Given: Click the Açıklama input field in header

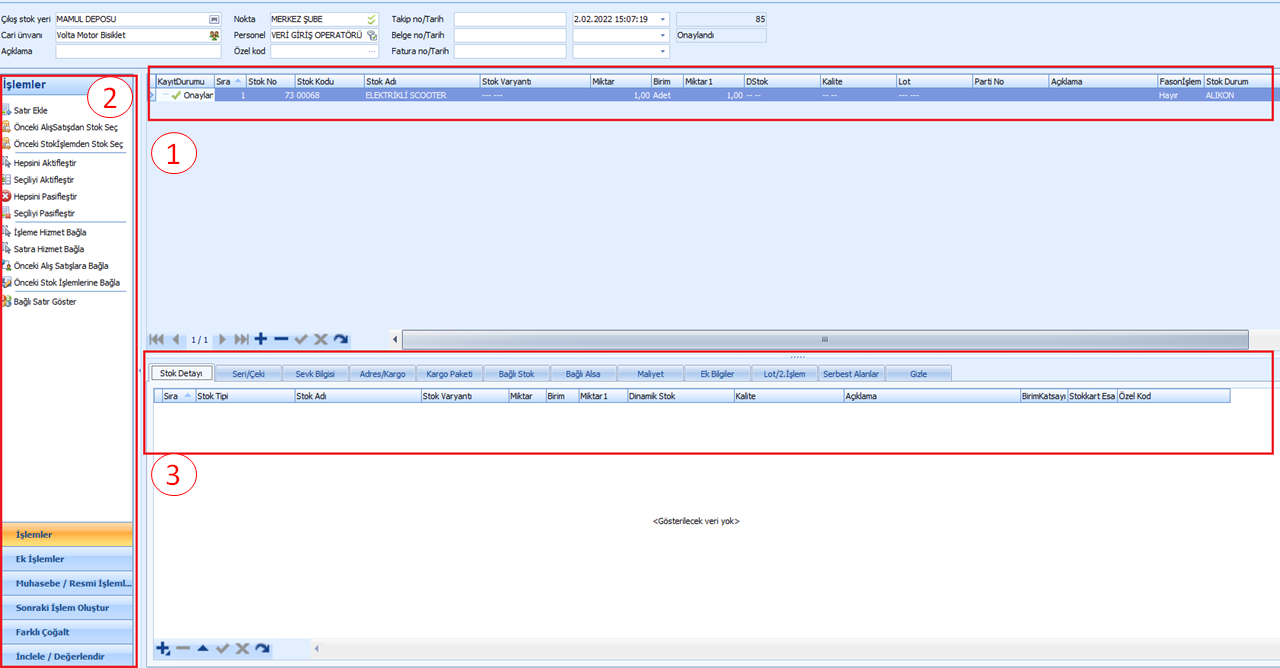Looking at the screenshot, I should (138, 51).
